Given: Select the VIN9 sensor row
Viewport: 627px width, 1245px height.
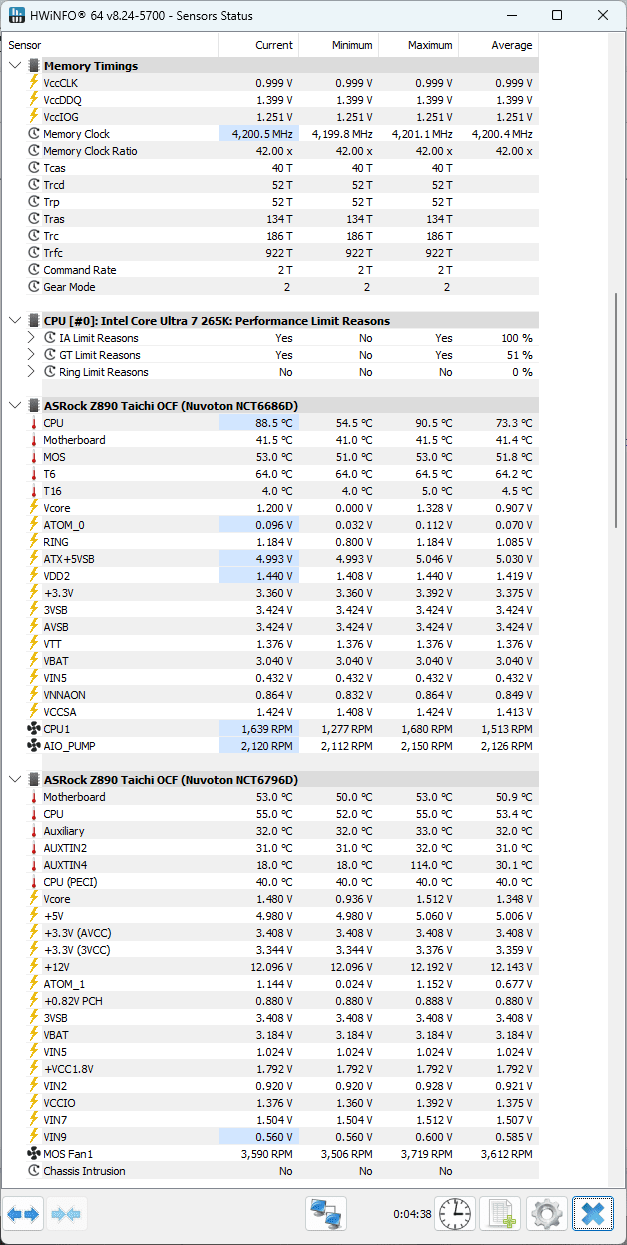Looking at the screenshot, I should coord(270,1137).
